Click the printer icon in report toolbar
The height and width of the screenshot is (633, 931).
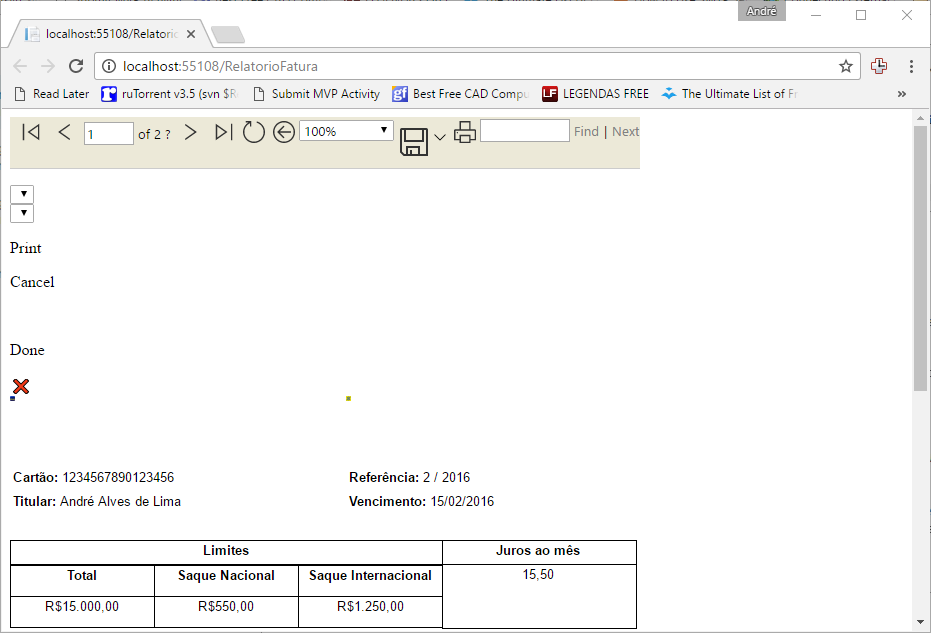pyautogui.click(x=465, y=132)
